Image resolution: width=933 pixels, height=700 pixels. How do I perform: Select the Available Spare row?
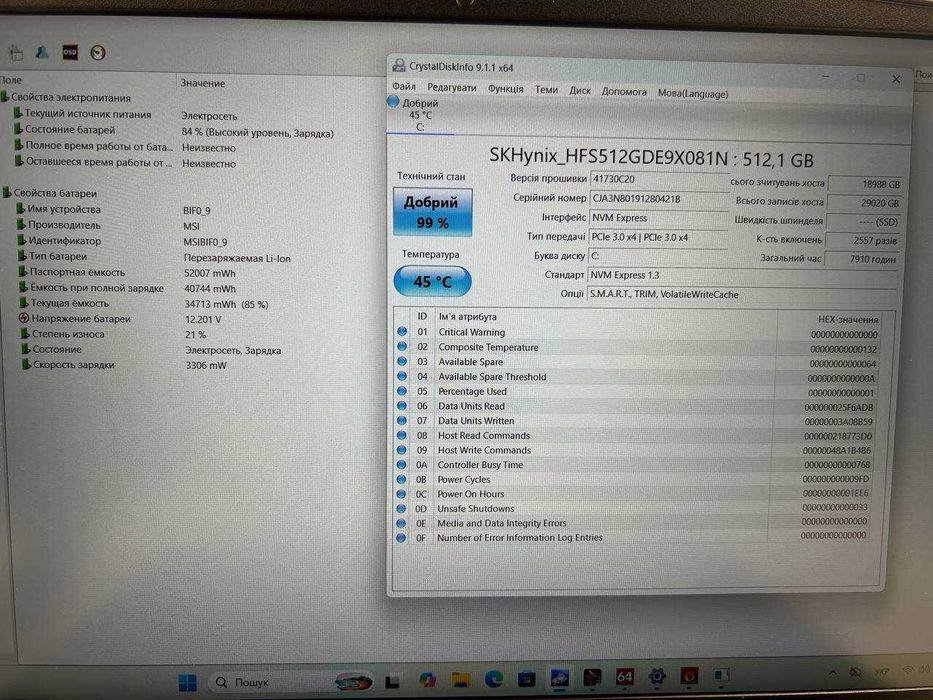pyautogui.click(x=638, y=362)
